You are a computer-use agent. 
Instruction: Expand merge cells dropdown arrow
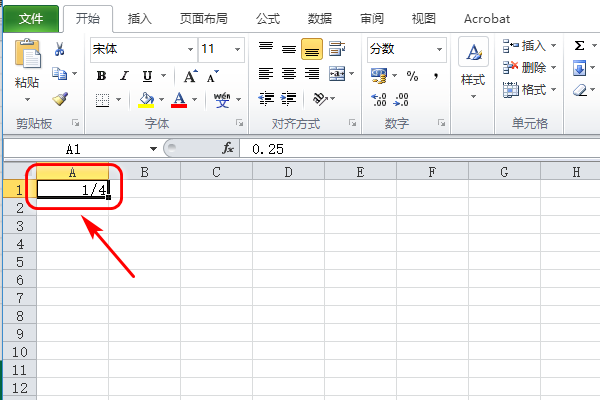tap(351, 73)
